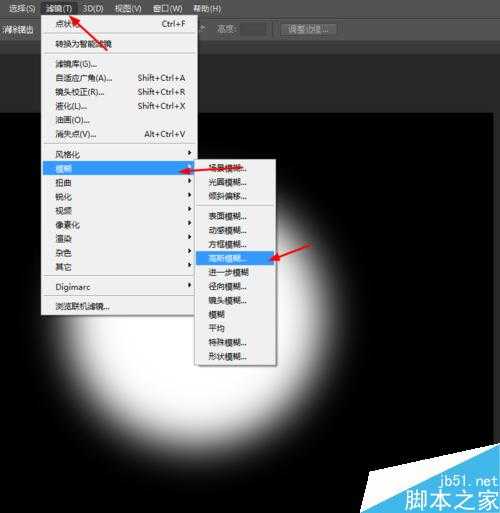Image resolution: width=500 pixels, height=513 pixels.
Task: Open the 3D(D) menu
Action: 93,8
